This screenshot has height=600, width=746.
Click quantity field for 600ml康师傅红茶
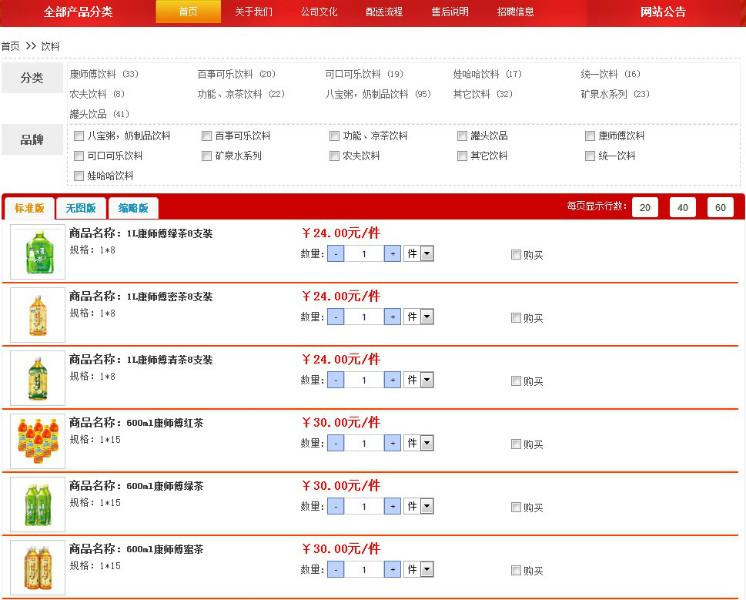pyautogui.click(x=364, y=443)
